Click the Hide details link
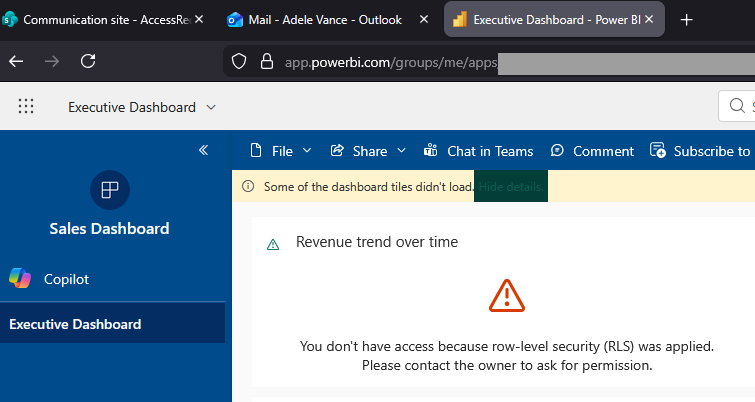 [511, 186]
